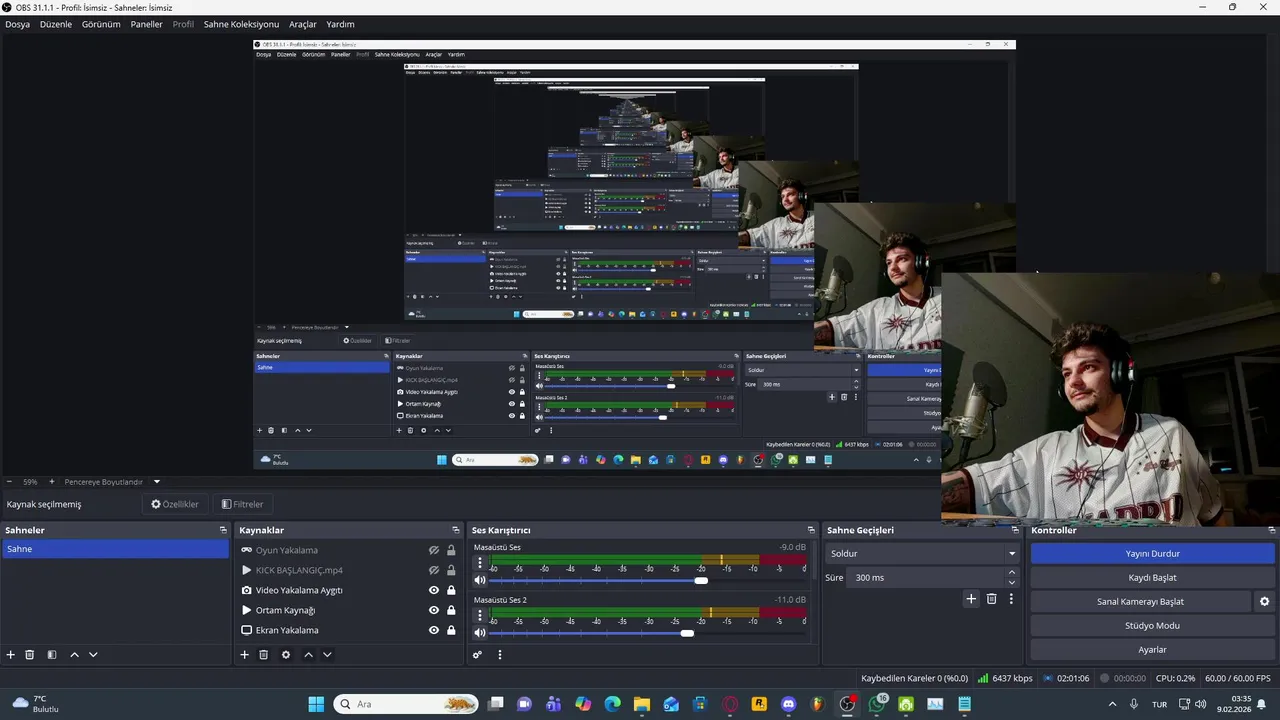The width and height of the screenshot is (1280, 720).
Task: Open Masaüstü Ses 2 options three-dot menu
Action: [x=480, y=614]
